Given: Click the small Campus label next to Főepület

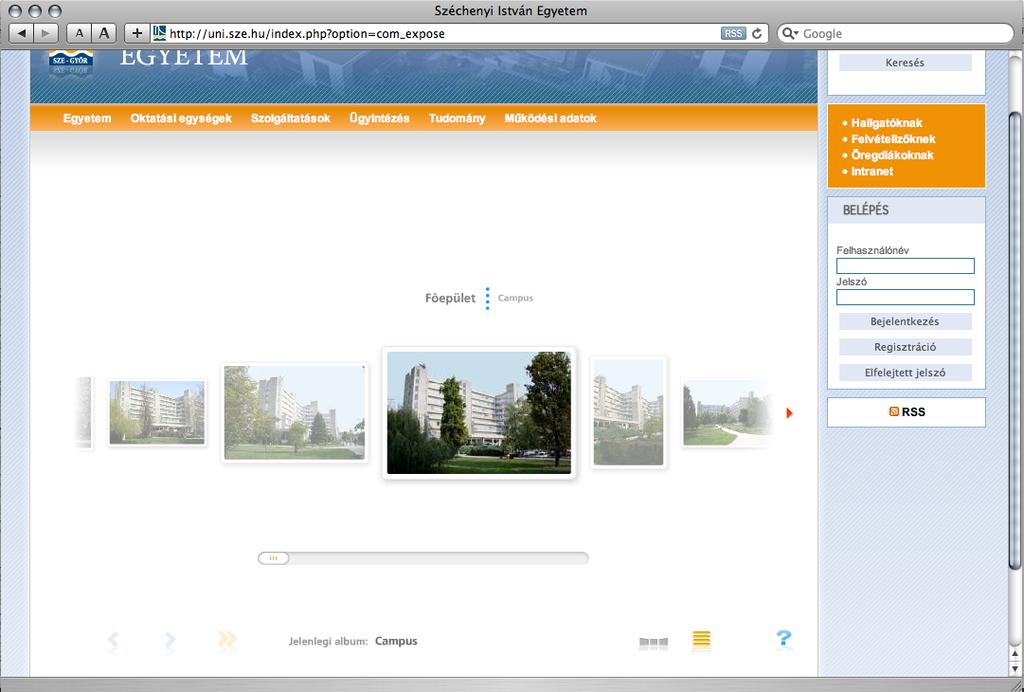Looking at the screenshot, I should [x=515, y=298].
